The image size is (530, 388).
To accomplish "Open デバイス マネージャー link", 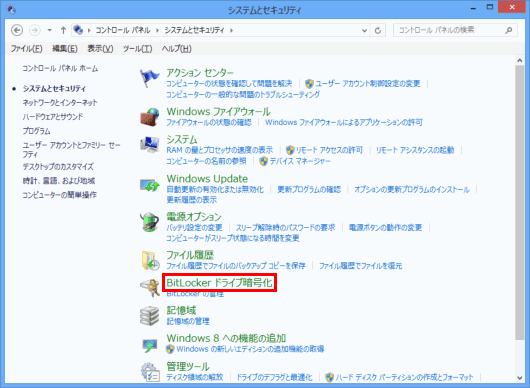I will (300, 161).
